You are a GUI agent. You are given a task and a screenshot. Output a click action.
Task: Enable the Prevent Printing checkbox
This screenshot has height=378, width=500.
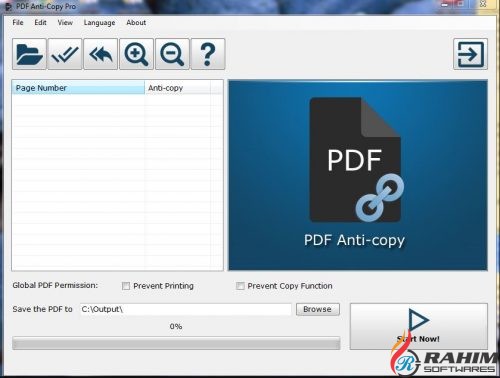point(126,286)
